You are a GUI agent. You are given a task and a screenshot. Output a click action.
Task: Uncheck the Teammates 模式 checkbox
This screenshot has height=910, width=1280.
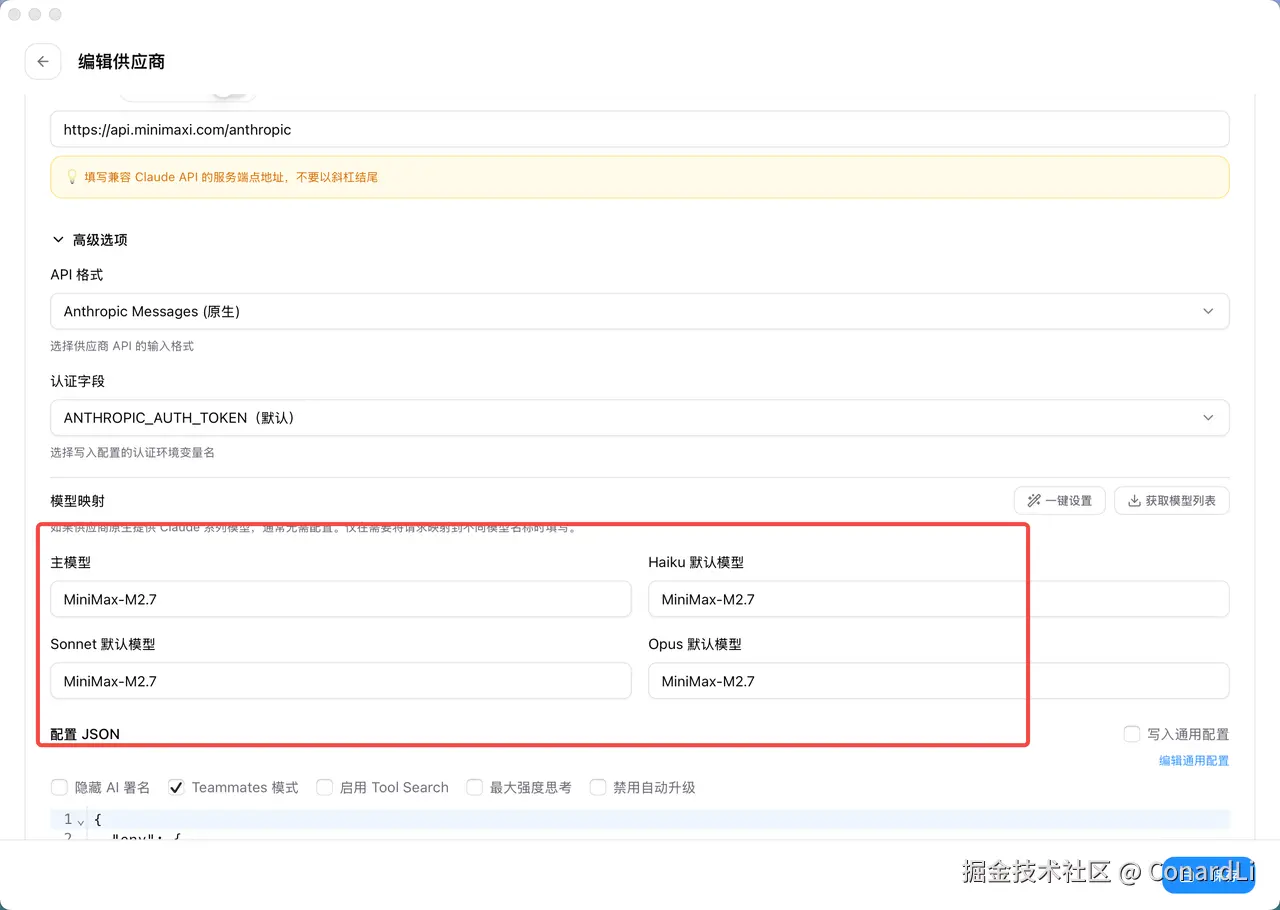click(176, 788)
